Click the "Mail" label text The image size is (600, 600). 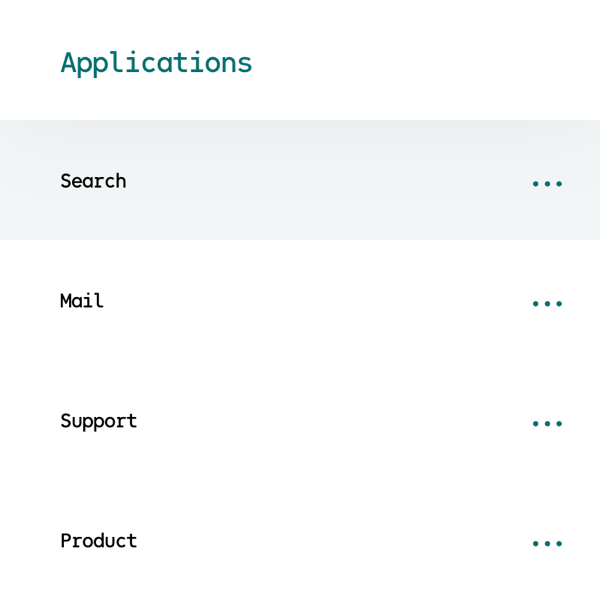click(82, 301)
